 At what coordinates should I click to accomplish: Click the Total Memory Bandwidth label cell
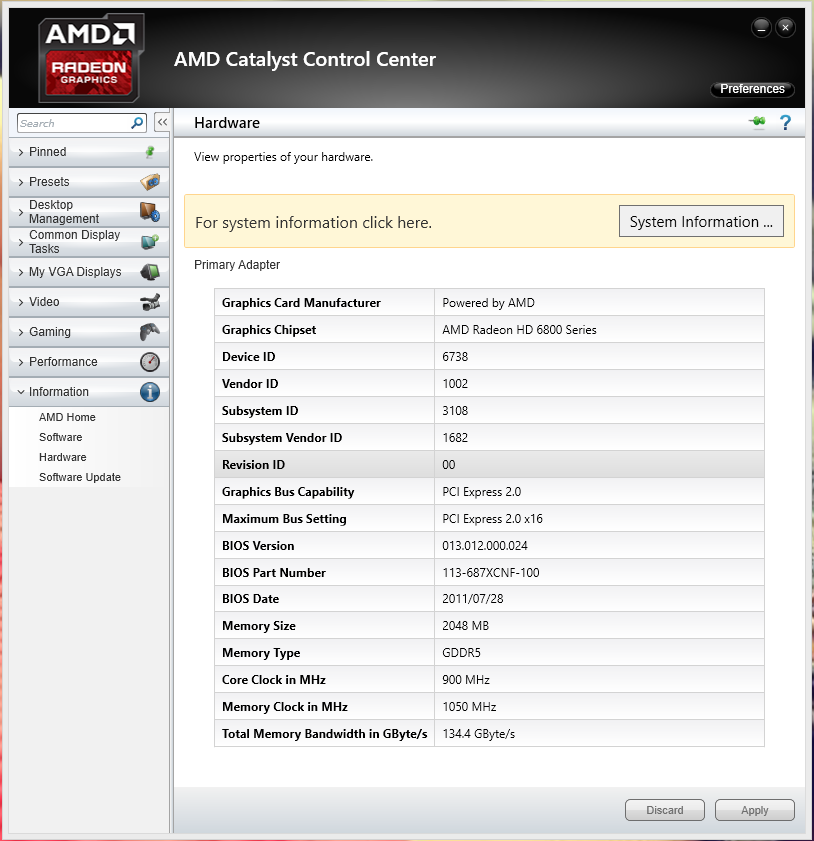pos(324,734)
